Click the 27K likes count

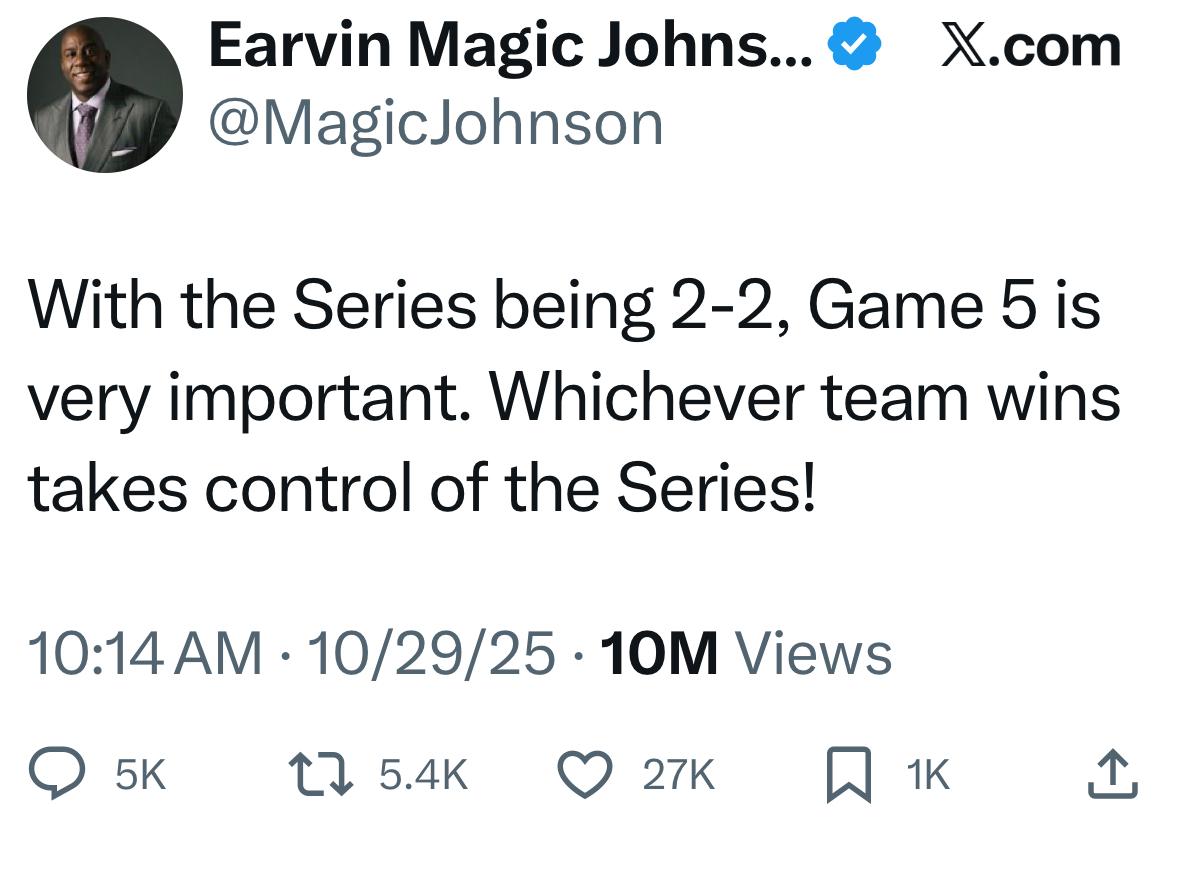pyautogui.click(x=678, y=775)
